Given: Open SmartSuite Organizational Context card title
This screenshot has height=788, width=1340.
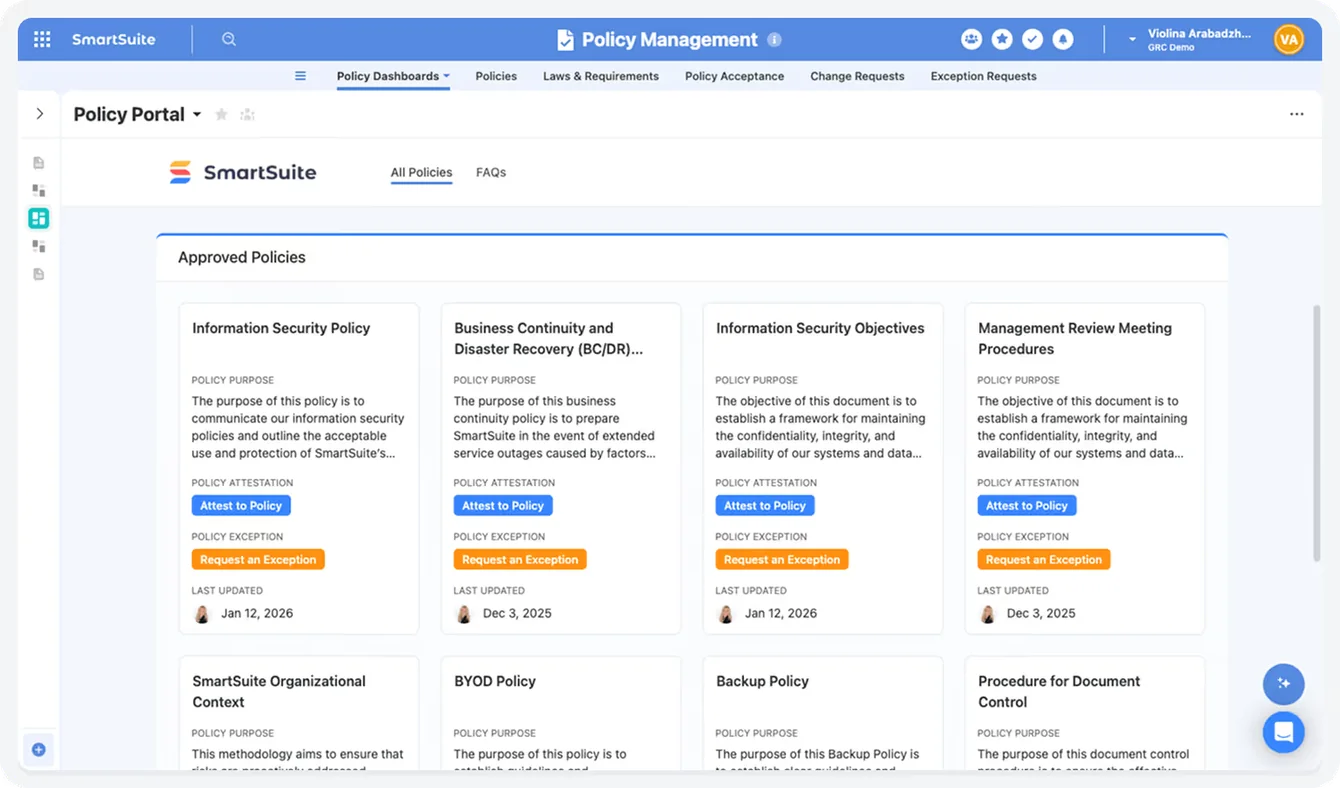Looking at the screenshot, I should (x=279, y=691).
